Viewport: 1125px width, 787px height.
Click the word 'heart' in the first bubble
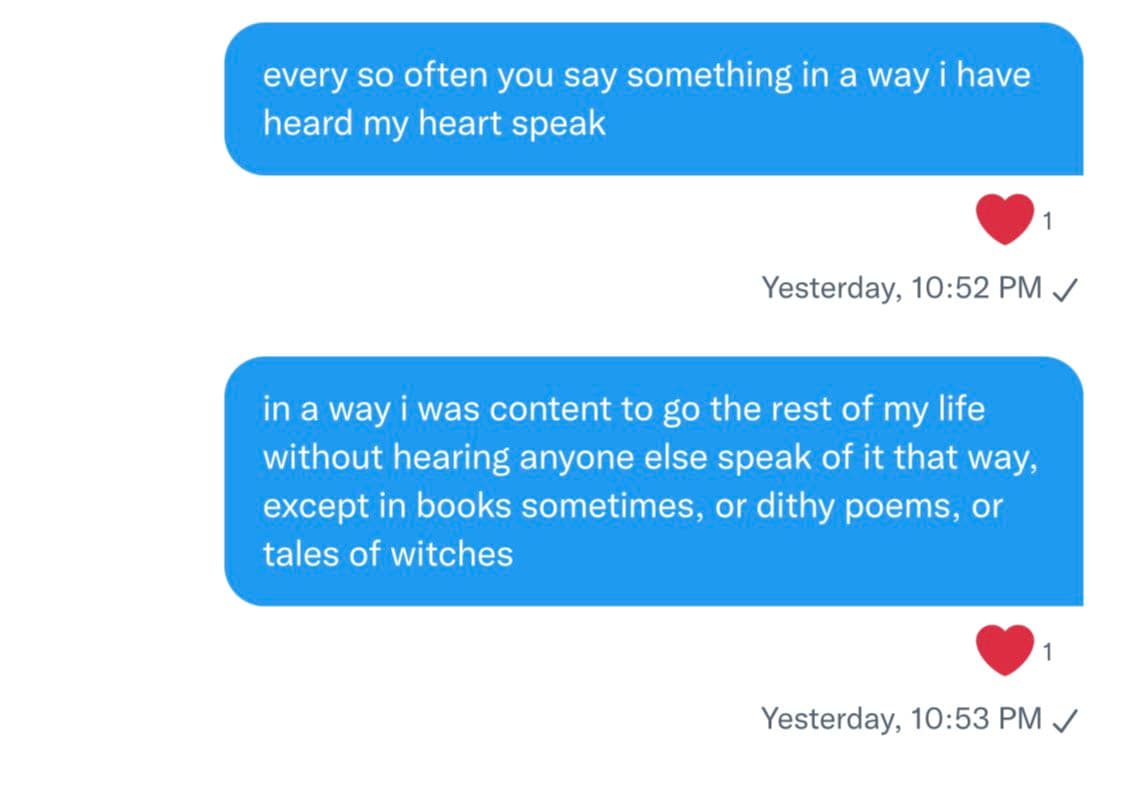pos(452,123)
